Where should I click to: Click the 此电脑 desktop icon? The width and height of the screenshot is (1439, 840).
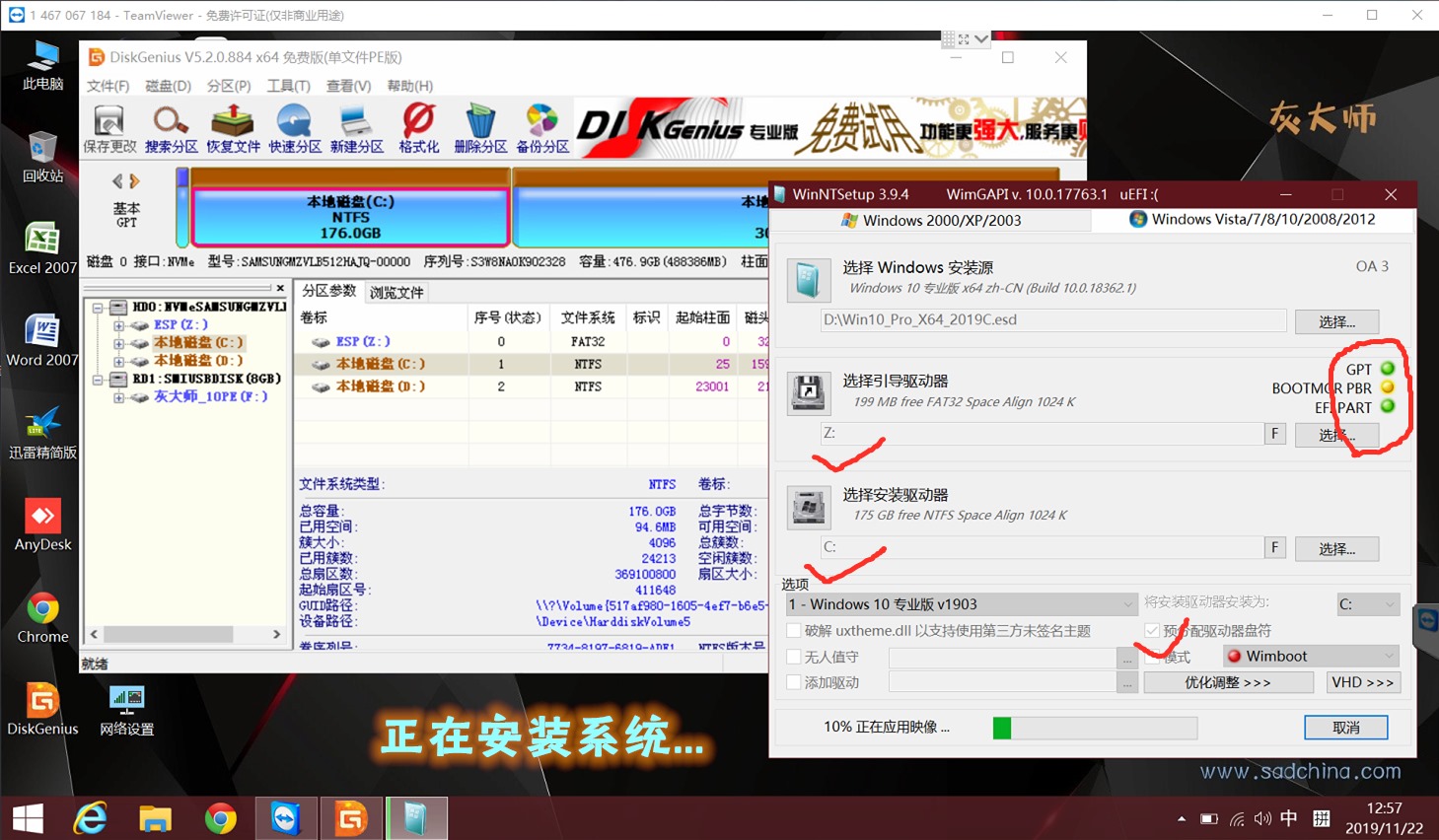pyautogui.click(x=42, y=65)
